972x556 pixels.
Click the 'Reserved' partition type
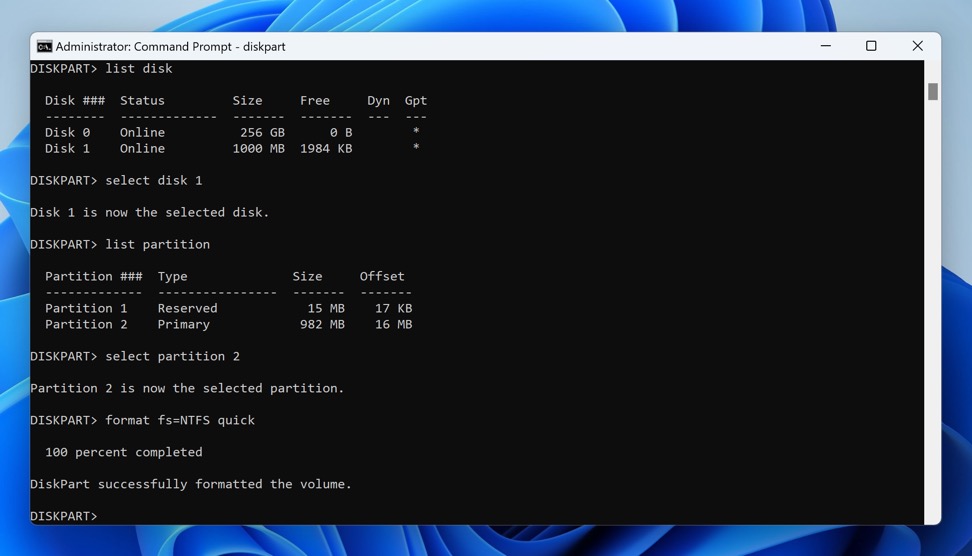pos(187,309)
